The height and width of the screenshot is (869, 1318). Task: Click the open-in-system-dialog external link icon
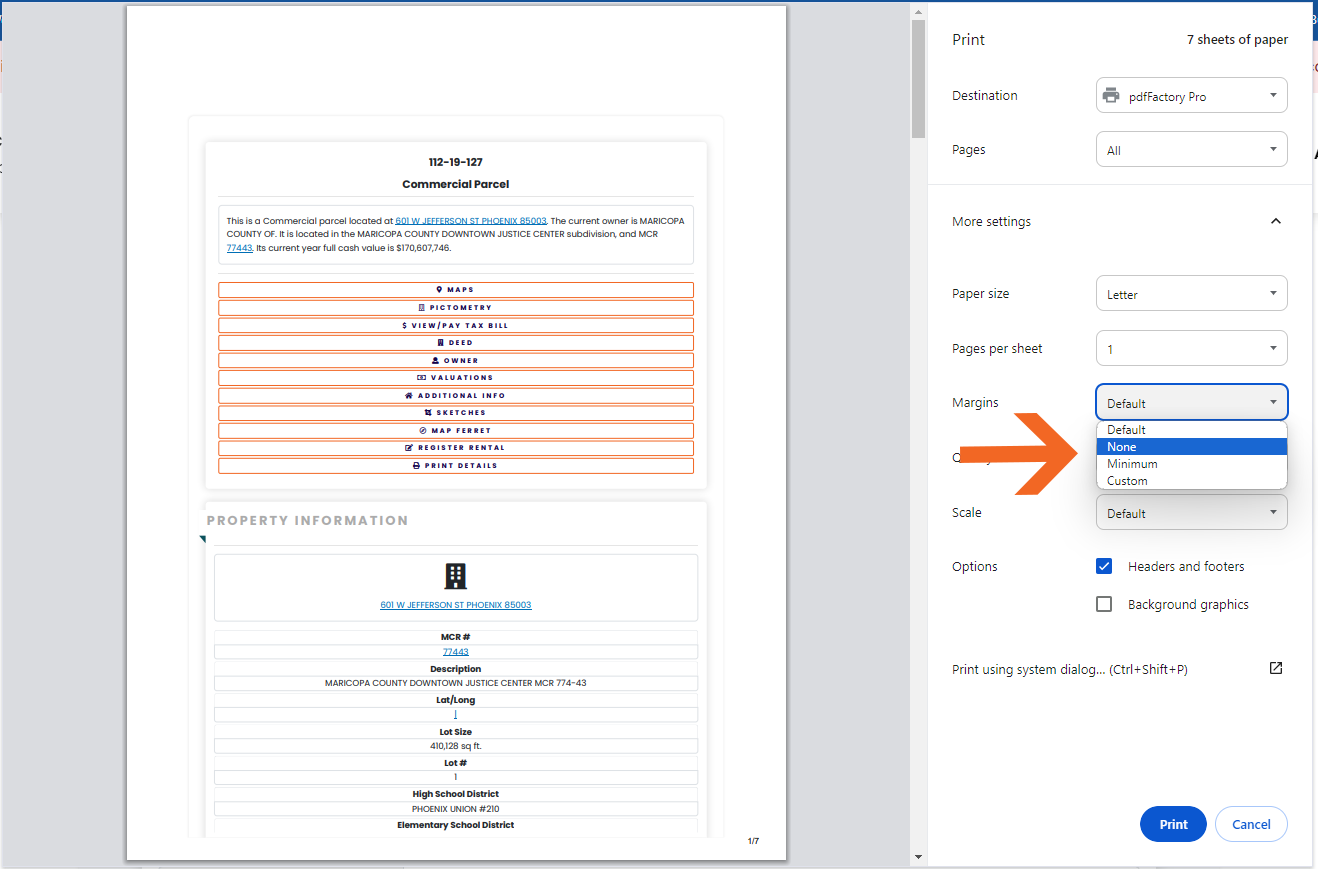(x=1276, y=668)
